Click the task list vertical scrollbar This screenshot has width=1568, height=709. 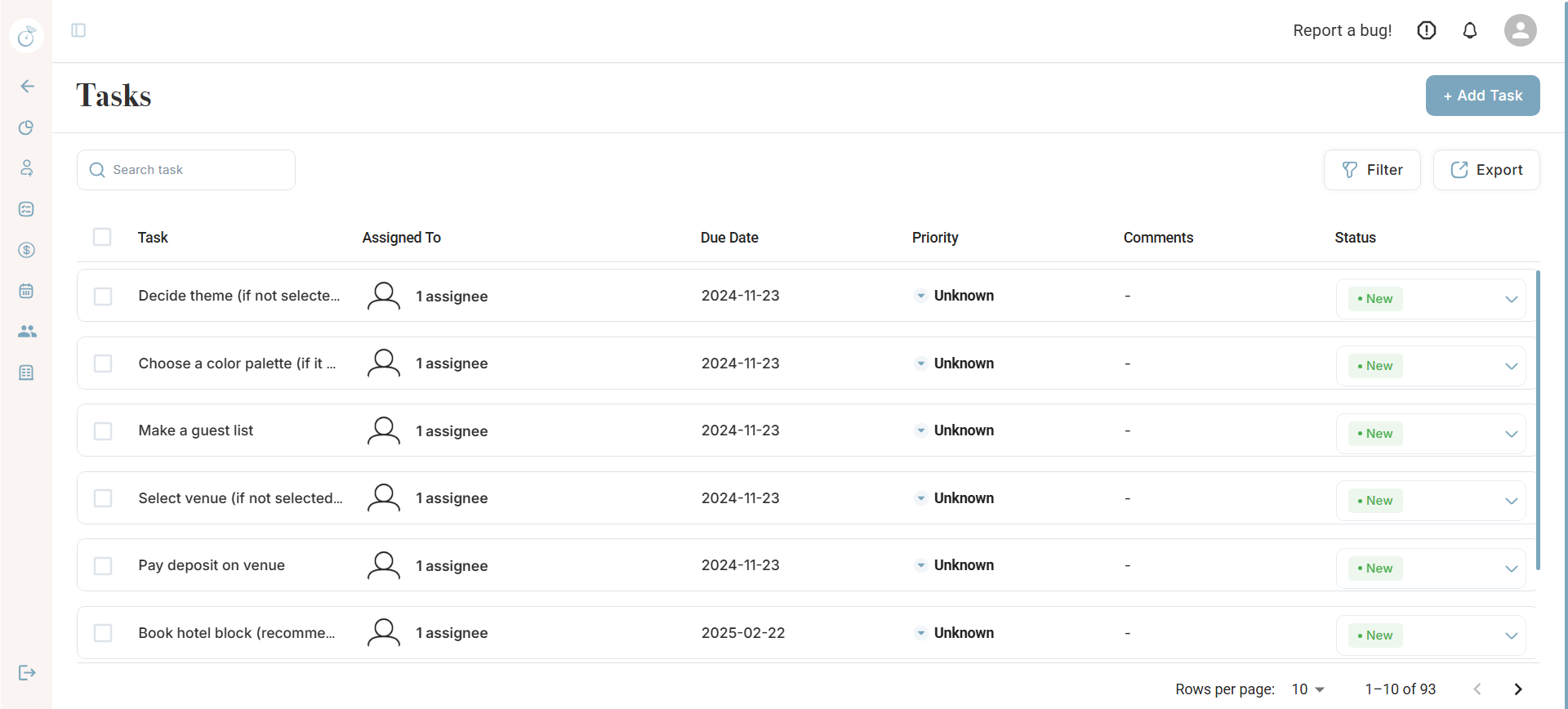coord(1539,421)
